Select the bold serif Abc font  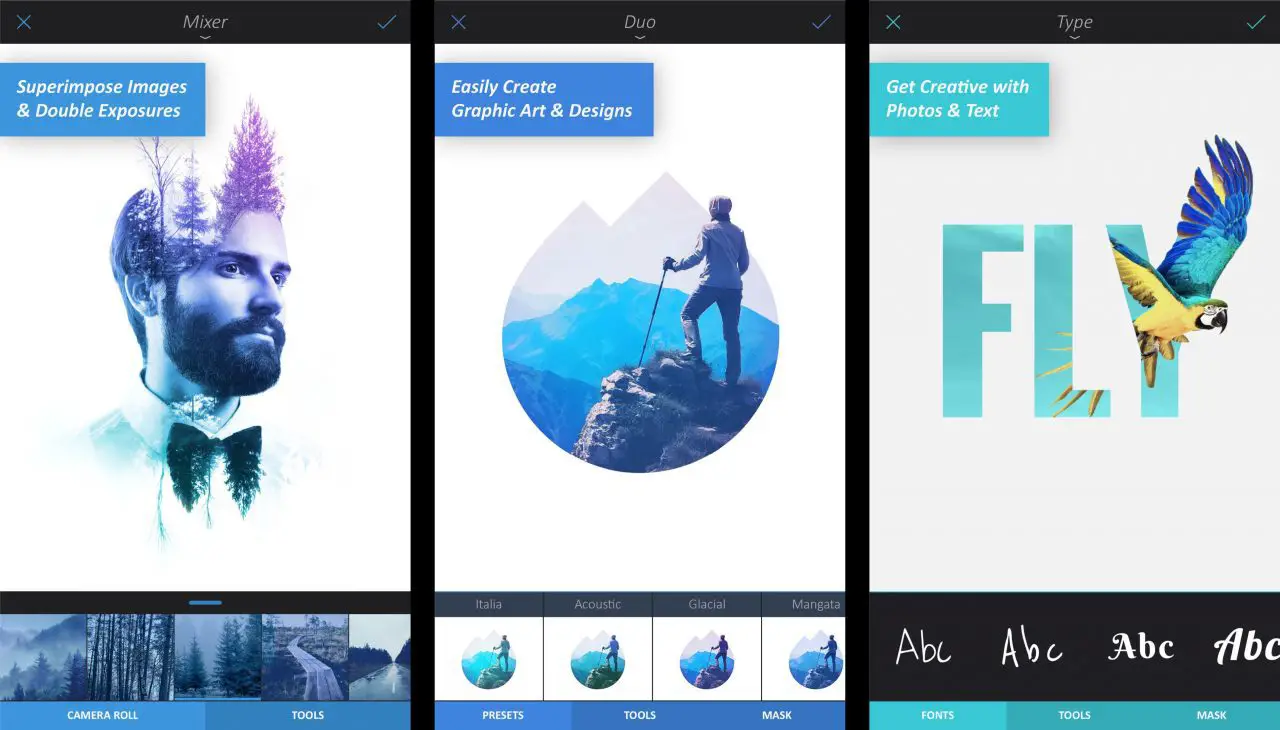[1141, 647]
